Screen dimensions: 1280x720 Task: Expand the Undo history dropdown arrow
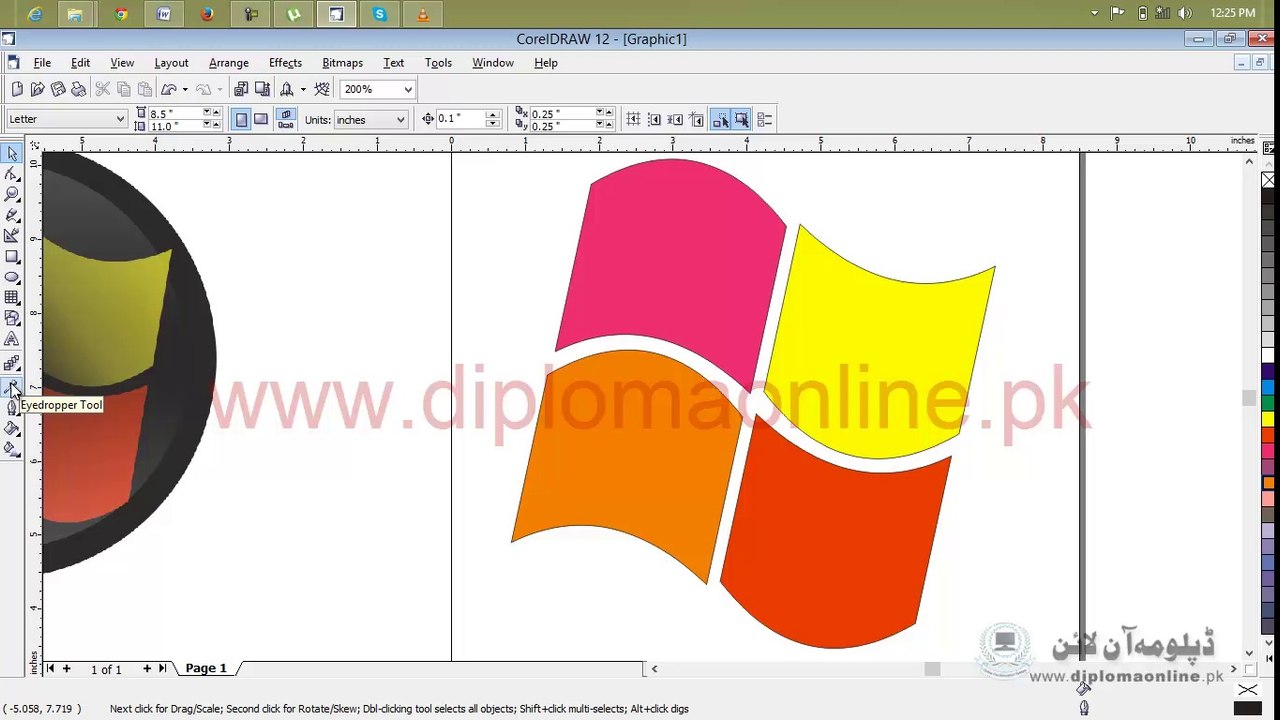click(x=185, y=90)
